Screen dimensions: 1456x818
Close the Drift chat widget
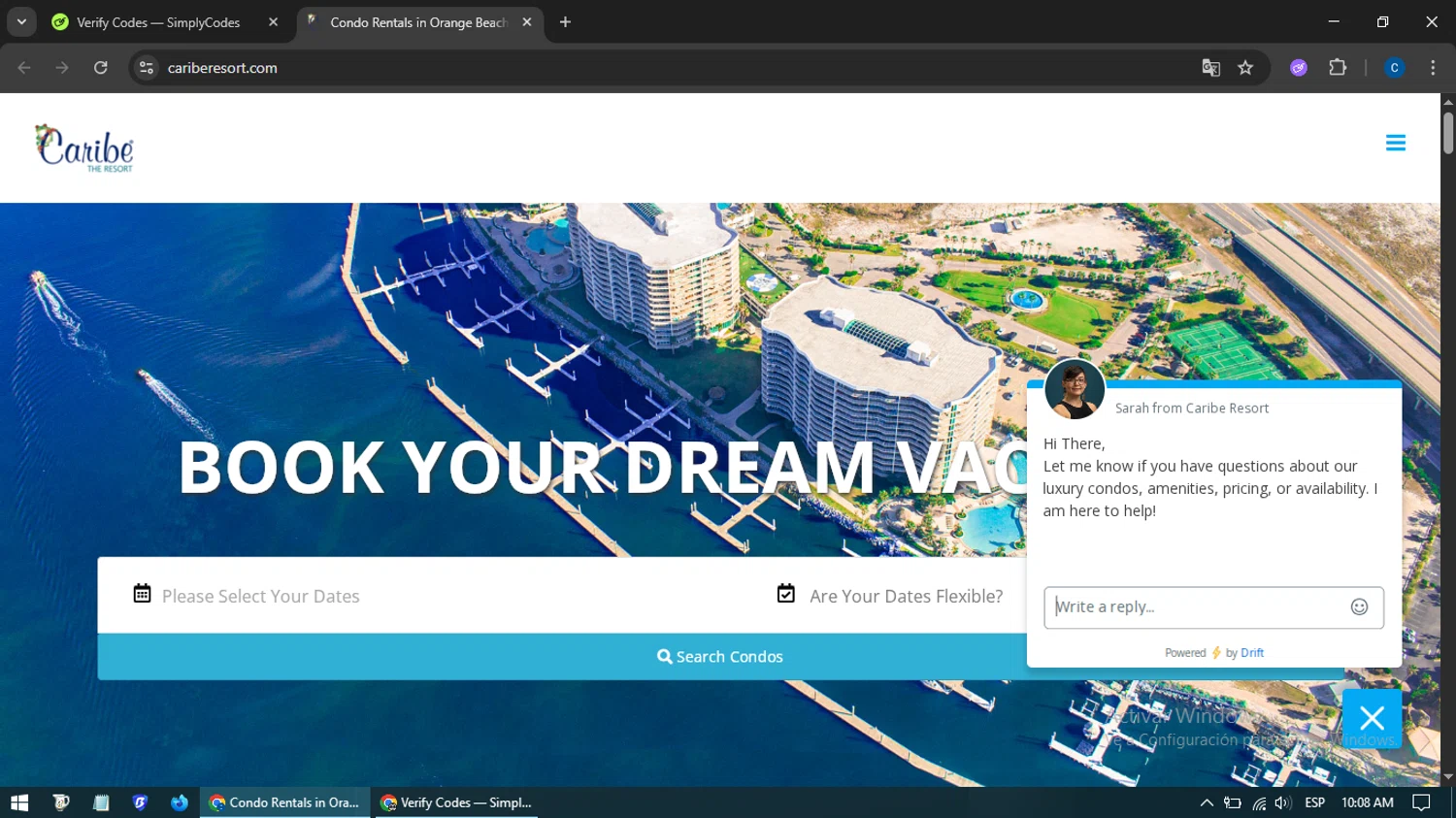(x=1372, y=718)
